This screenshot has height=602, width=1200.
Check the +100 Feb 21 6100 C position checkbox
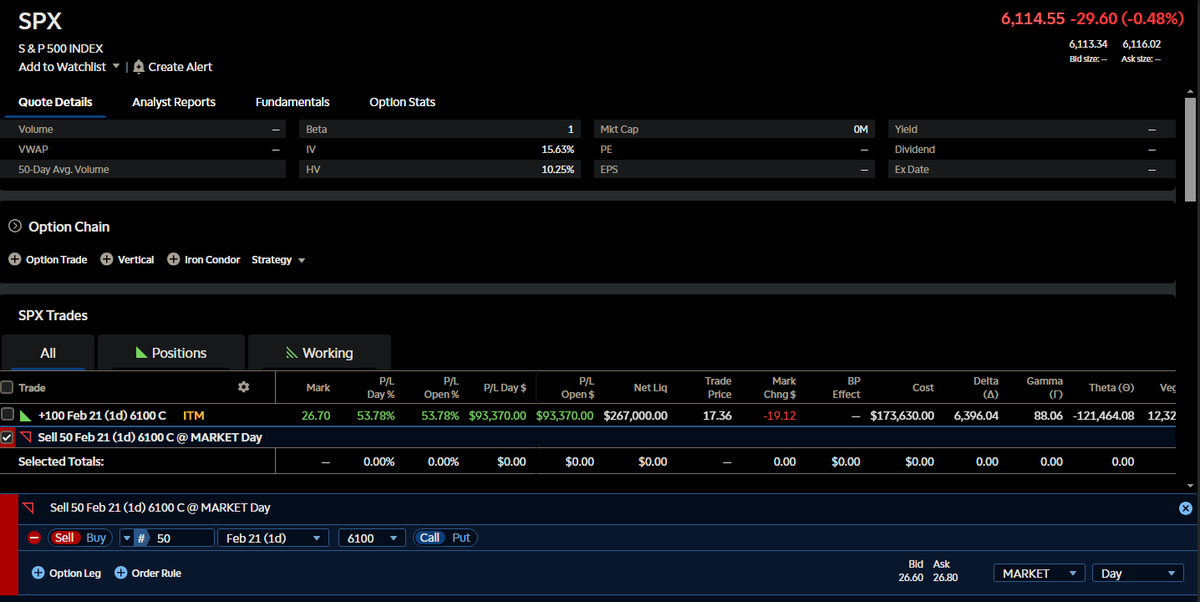(x=7, y=414)
